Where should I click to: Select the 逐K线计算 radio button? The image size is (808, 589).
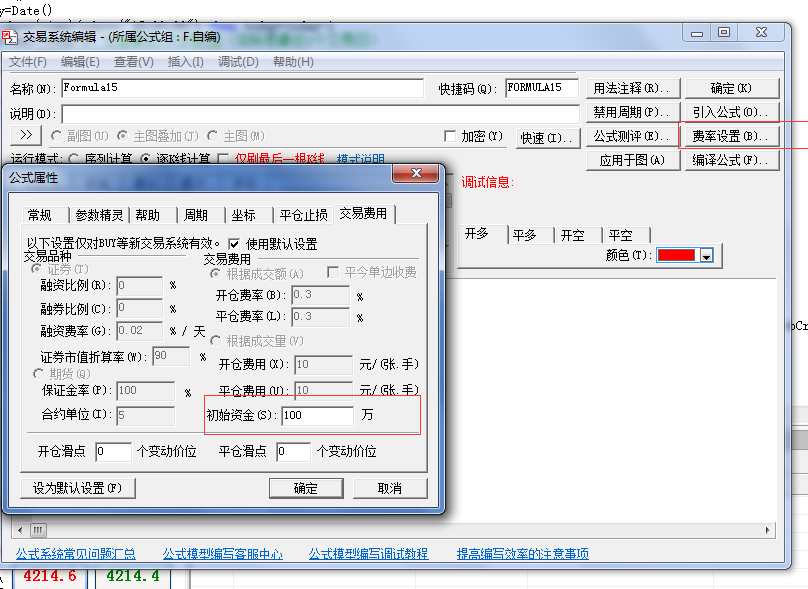point(147,159)
